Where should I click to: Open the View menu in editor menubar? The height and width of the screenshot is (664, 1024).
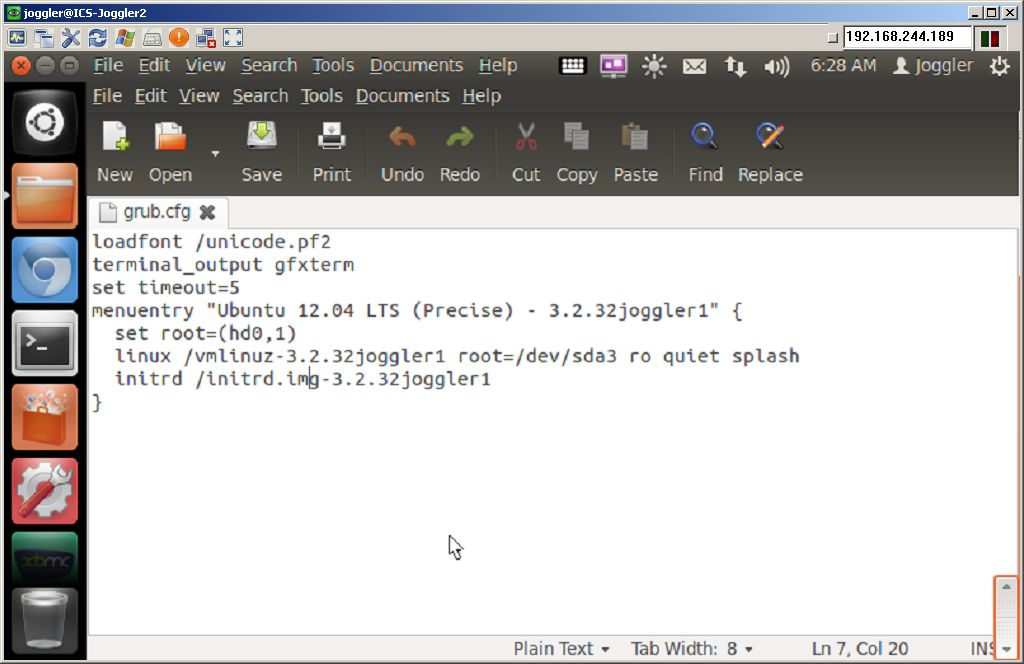pos(199,96)
